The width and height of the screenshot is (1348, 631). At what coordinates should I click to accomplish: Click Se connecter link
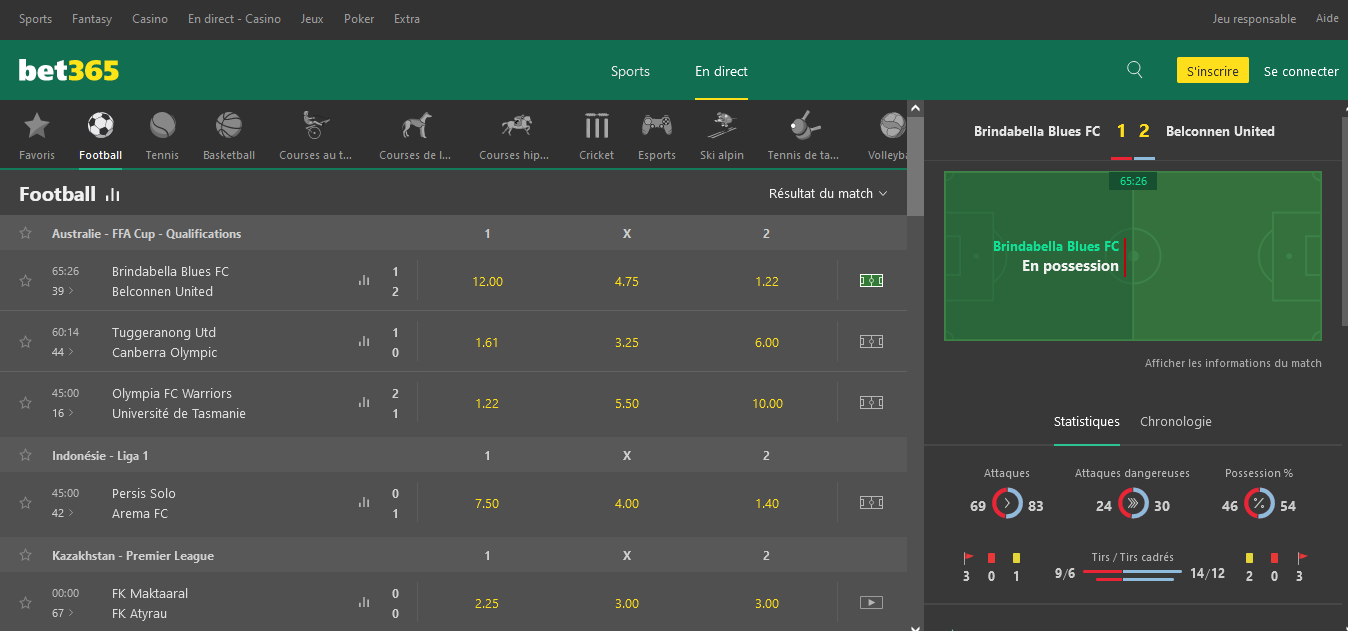pos(1301,71)
